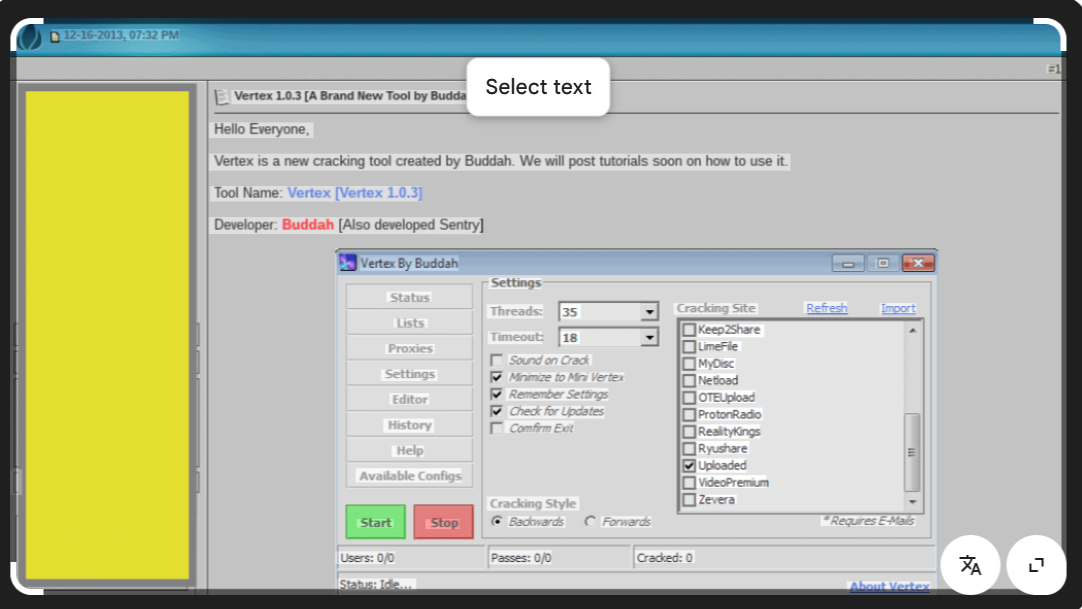This screenshot has width=1082, height=609.
Task: Open the Status panel in Vertex
Action: [409, 296]
